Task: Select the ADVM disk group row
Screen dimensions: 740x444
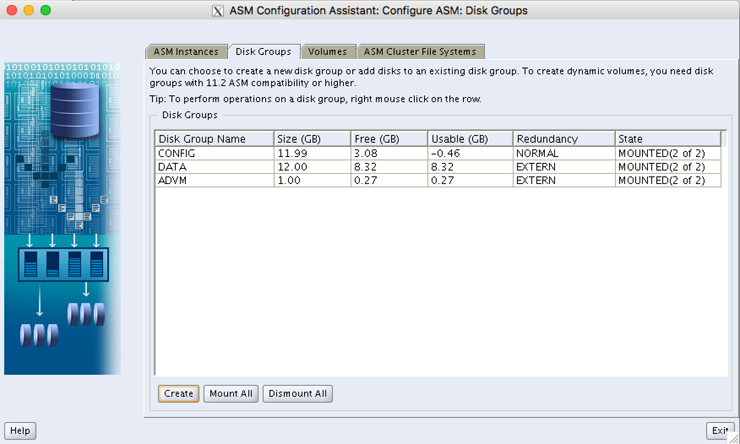Action: click(x=438, y=180)
